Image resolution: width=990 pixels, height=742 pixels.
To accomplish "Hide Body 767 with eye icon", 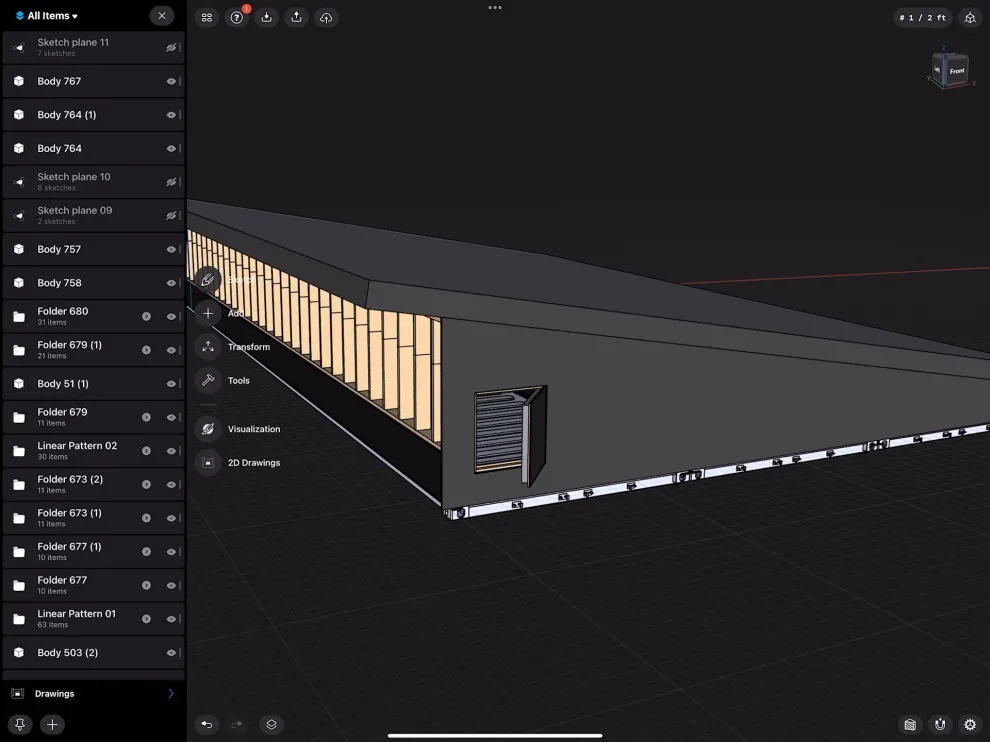I will click(170, 81).
